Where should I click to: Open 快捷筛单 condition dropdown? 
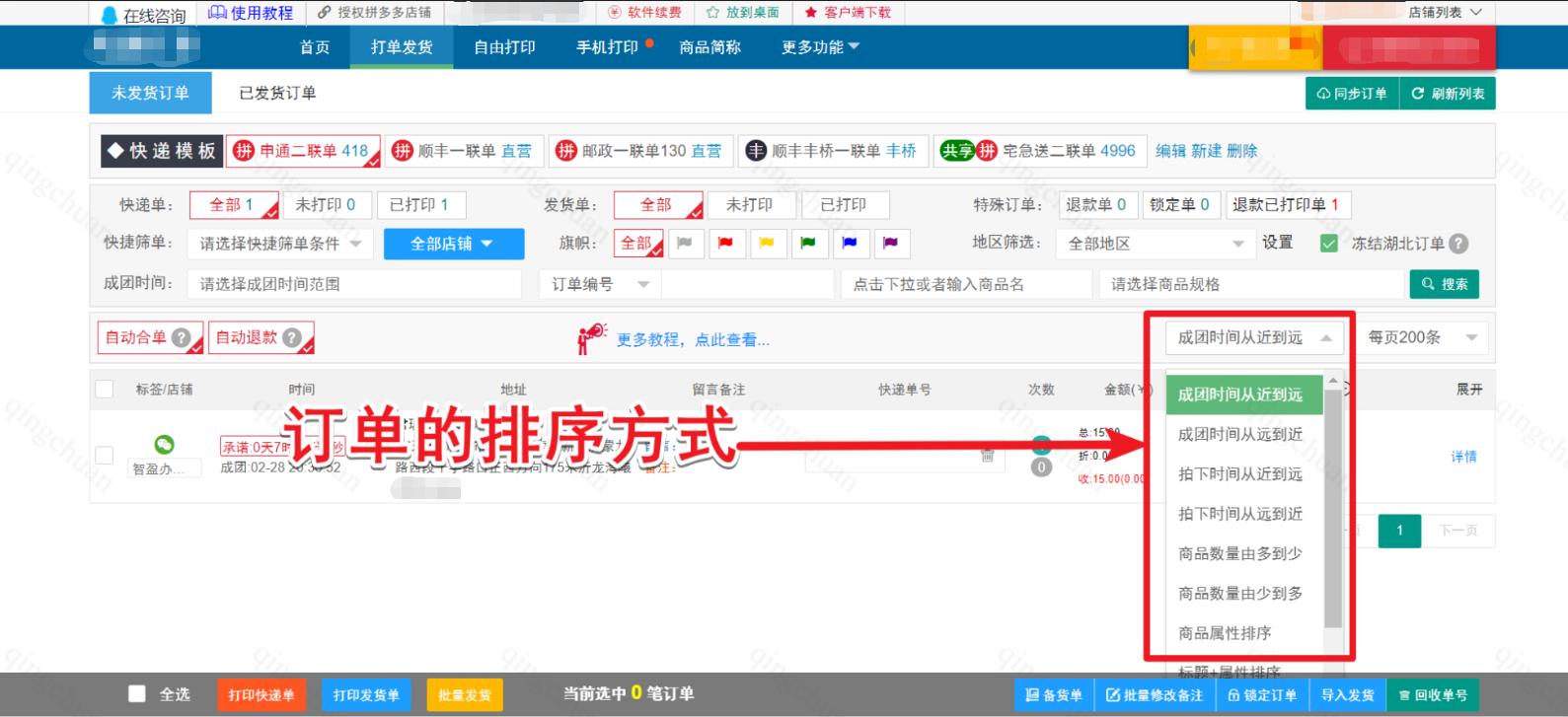point(280,244)
